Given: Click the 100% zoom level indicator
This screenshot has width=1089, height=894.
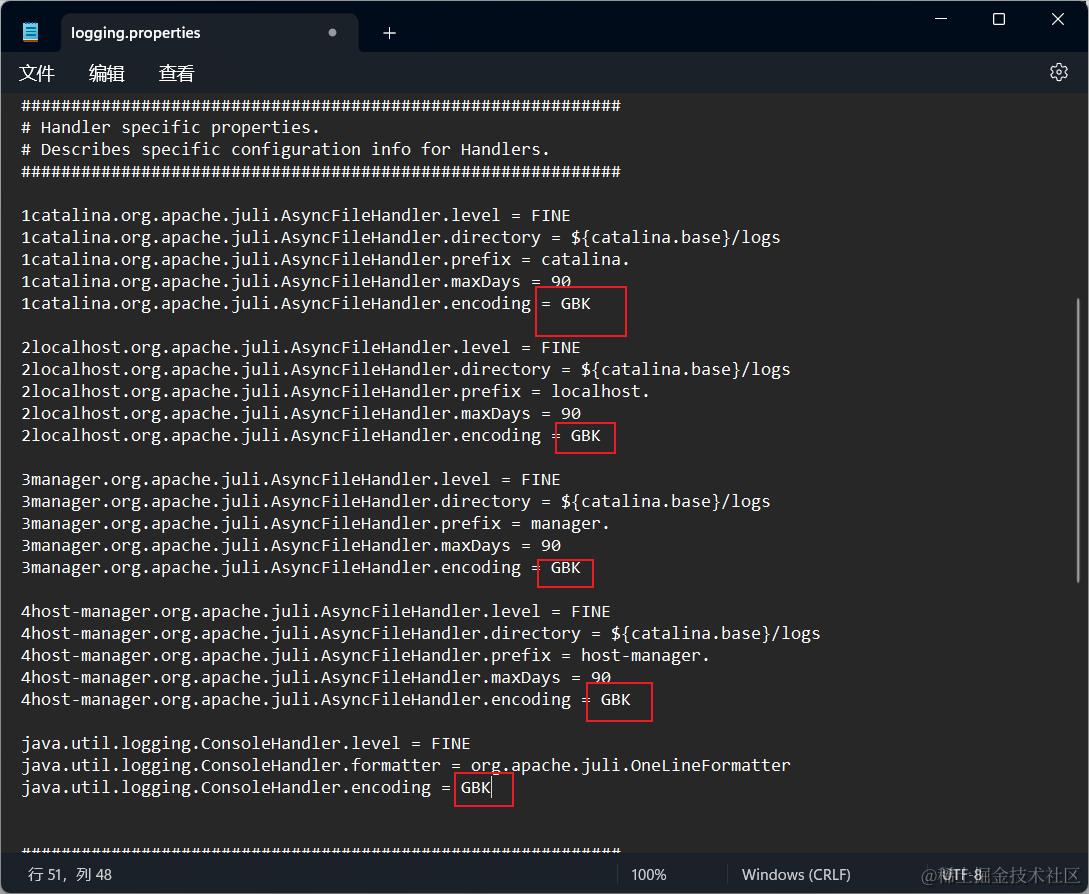Looking at the screenshot, I should (649, 875).
